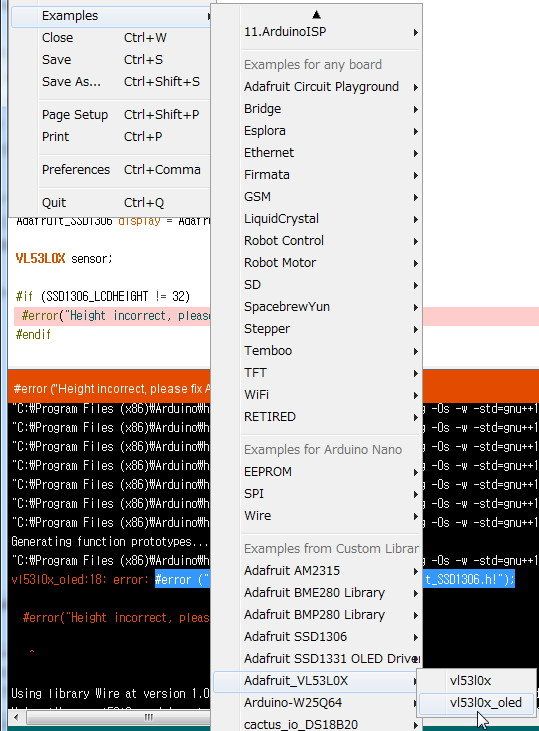Open the EEPROM examples submenu
The image size is (539, 731).
(318, 472)
